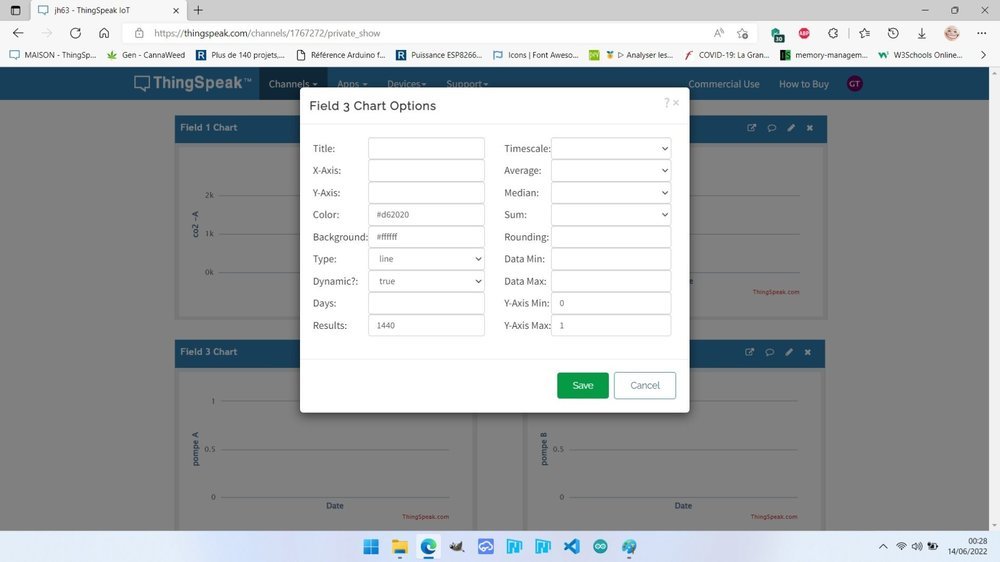Click the Days input field

426,303
